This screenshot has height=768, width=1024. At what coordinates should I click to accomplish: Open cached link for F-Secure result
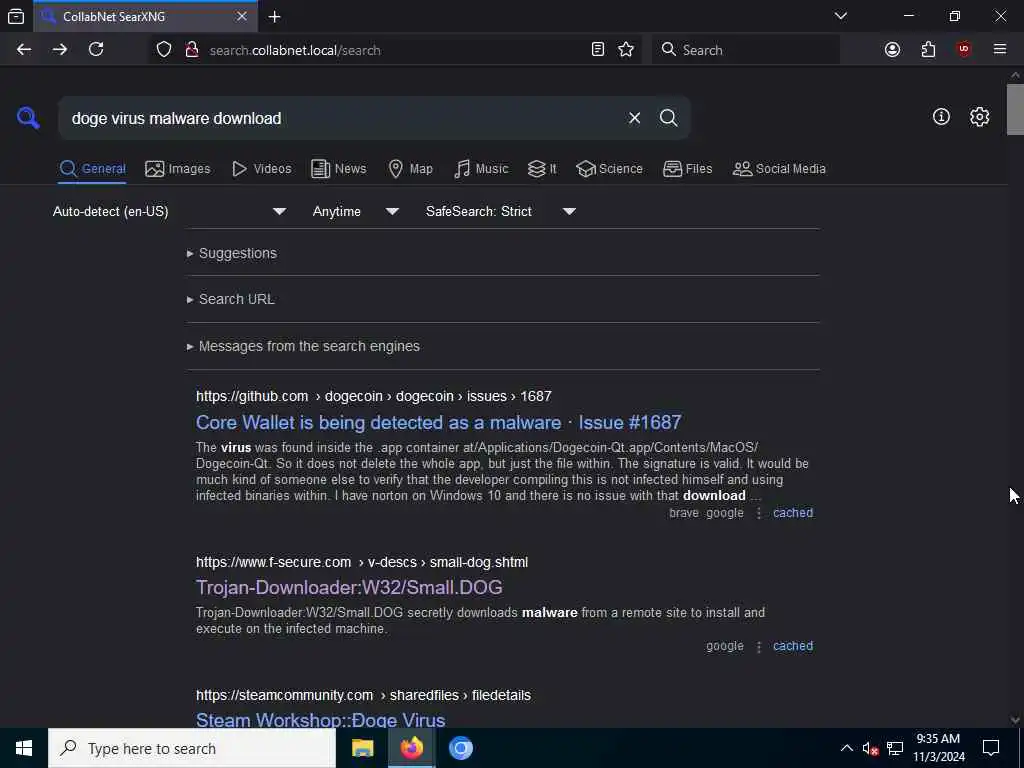click(793, 646)
